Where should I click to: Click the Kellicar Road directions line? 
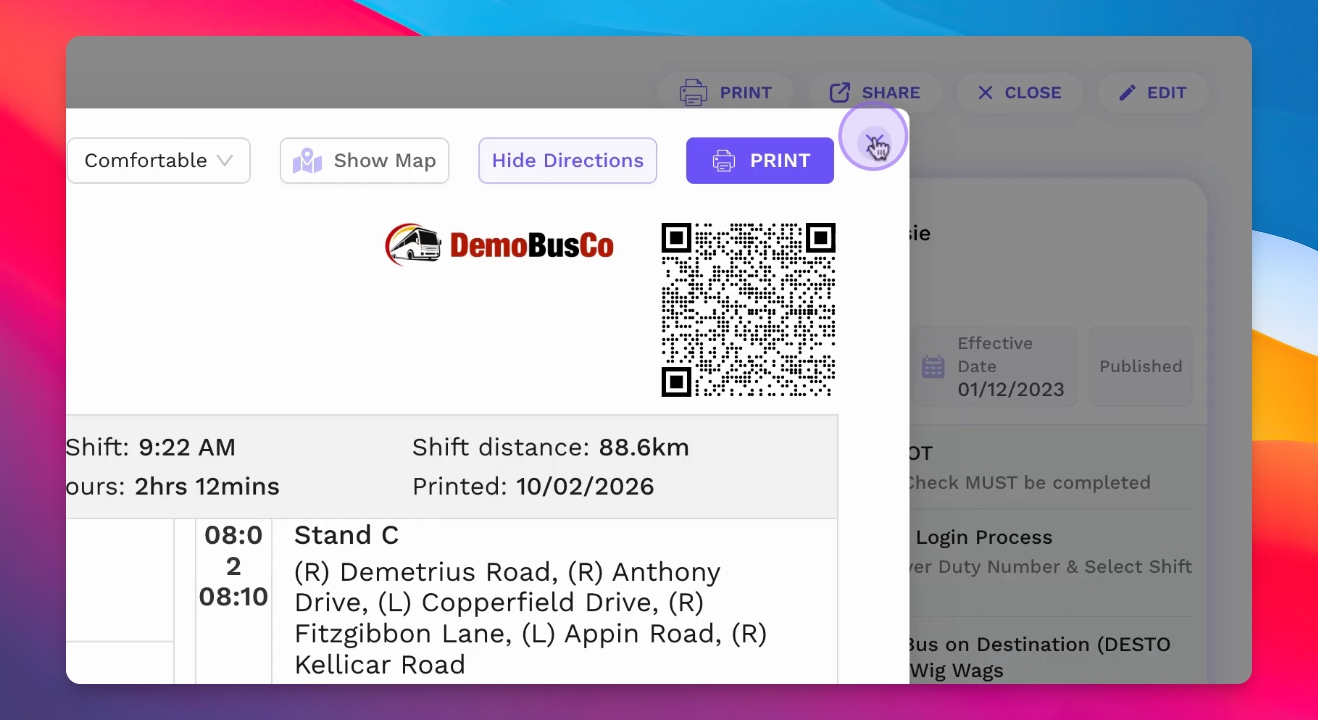click(x=380, y=665)
